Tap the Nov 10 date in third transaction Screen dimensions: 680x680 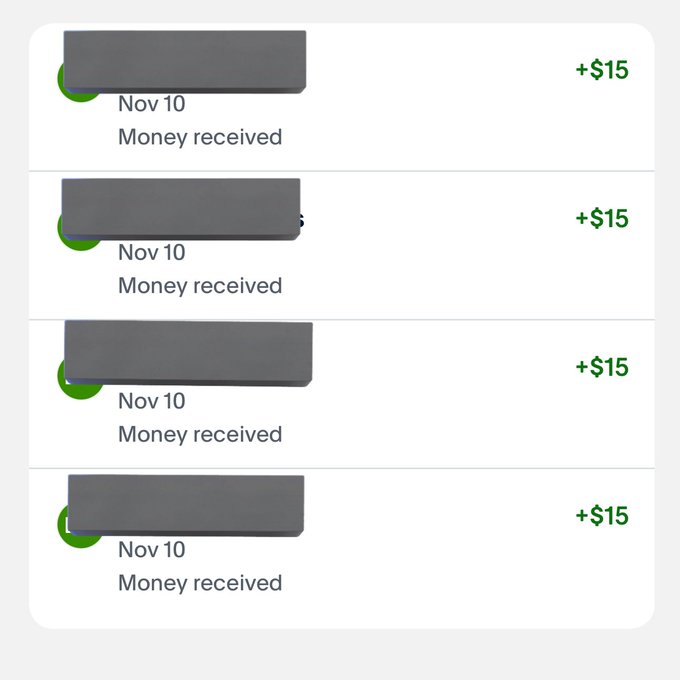[x=152, y=402]
